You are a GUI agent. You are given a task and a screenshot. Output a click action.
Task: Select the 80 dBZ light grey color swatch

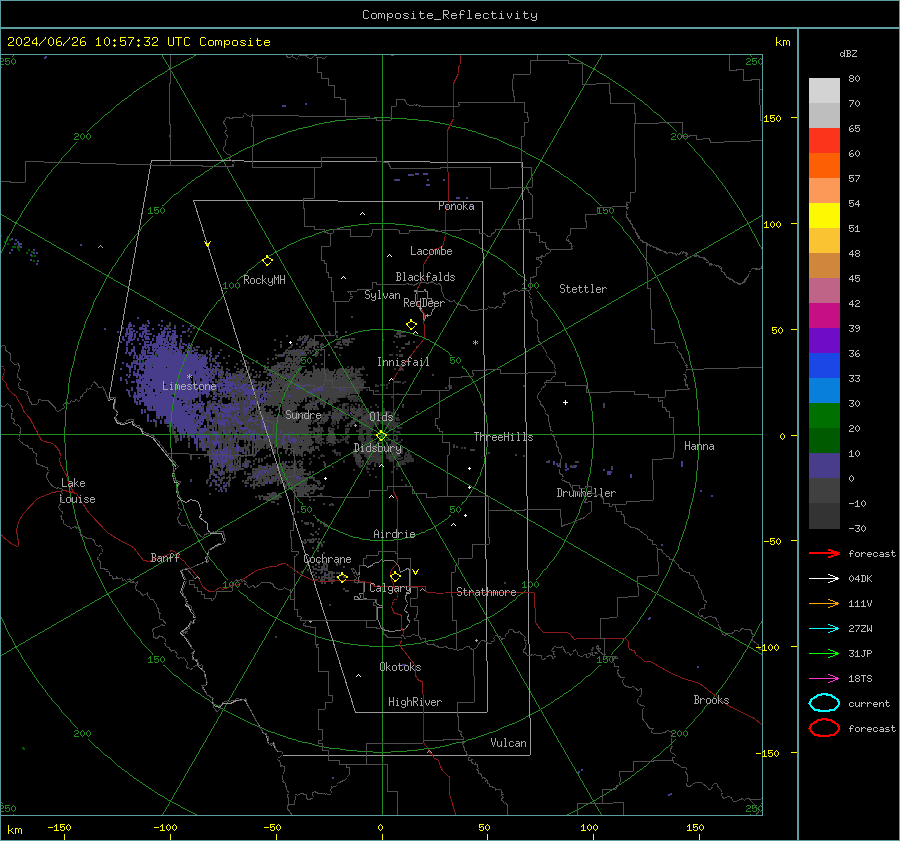pos(824,90)
